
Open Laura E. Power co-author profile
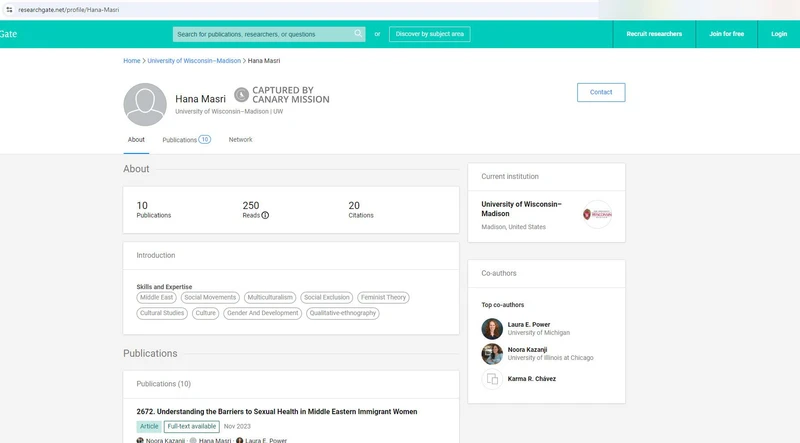[529, 325]
